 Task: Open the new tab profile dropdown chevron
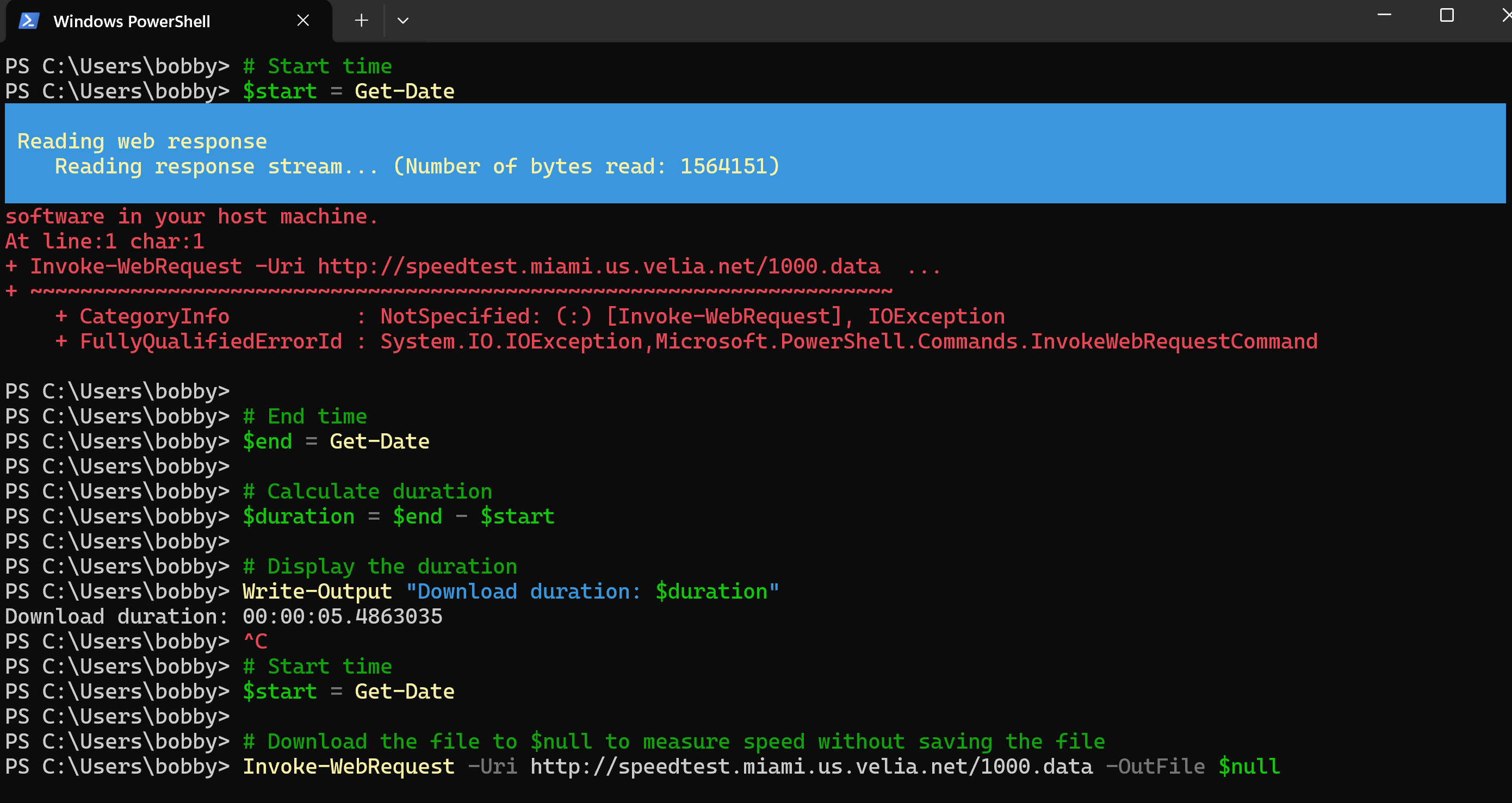tap(402, 21)
